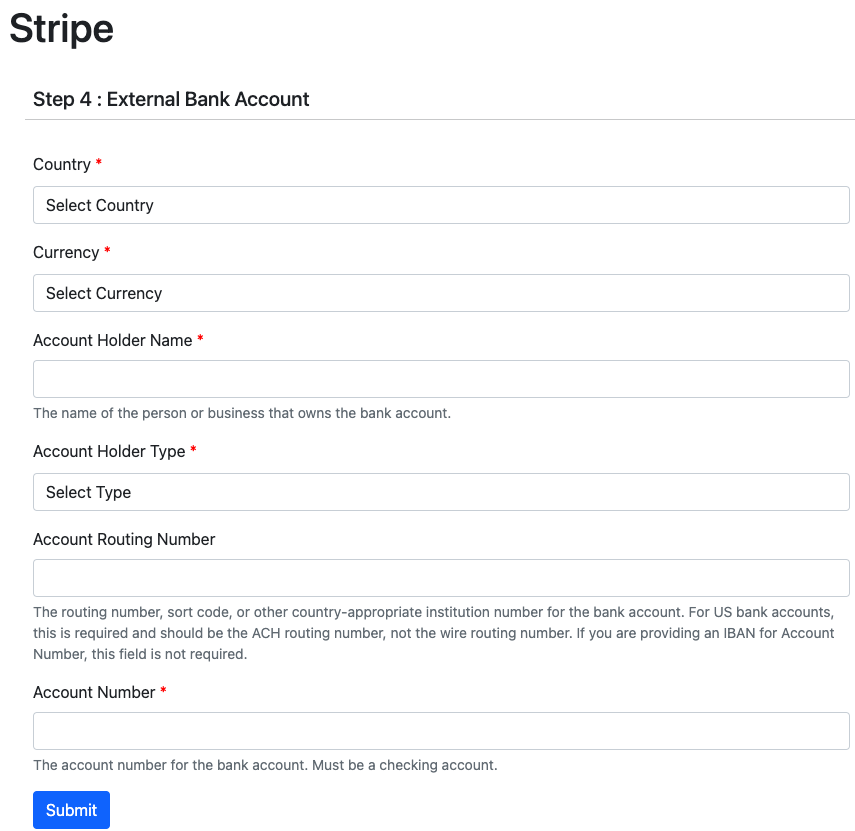Click the Account Holder Type label

click(109, 451)
